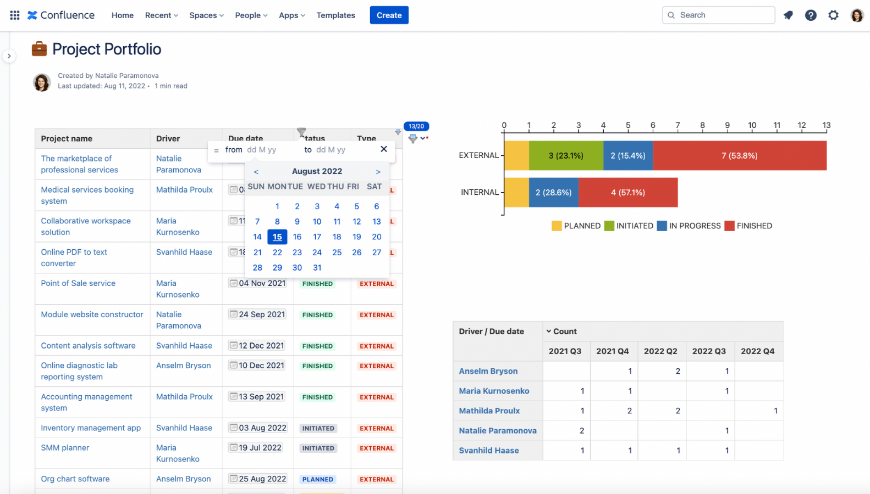Go to next month in calendar
The height and width of the screenshot is (494, 870).
pyautogui.click(x=377, y=171)
